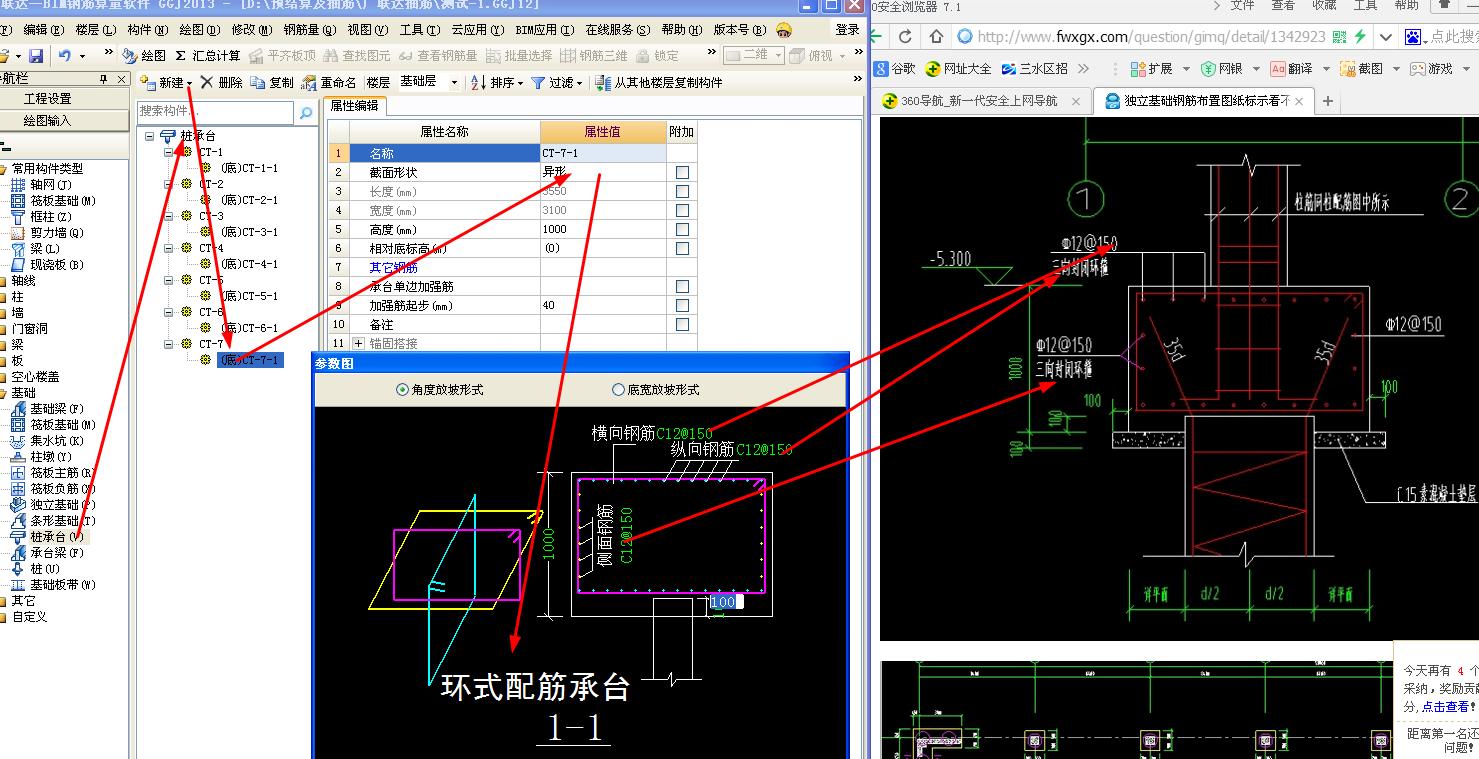1479x759 pixels.
Task: Select 角度放坡形式 radio option
Action: pyautogui.click(x=440, y=390)
